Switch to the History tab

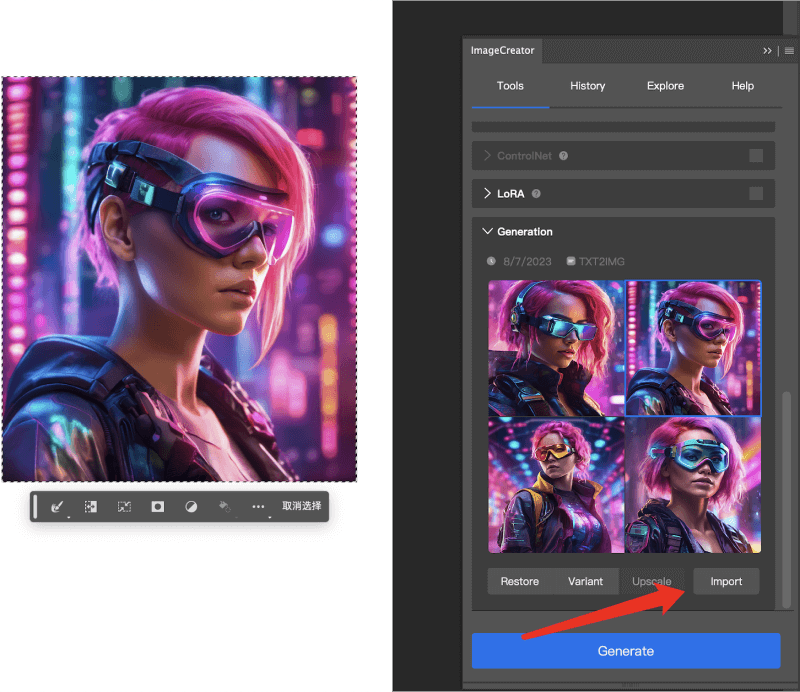[587, 86]
